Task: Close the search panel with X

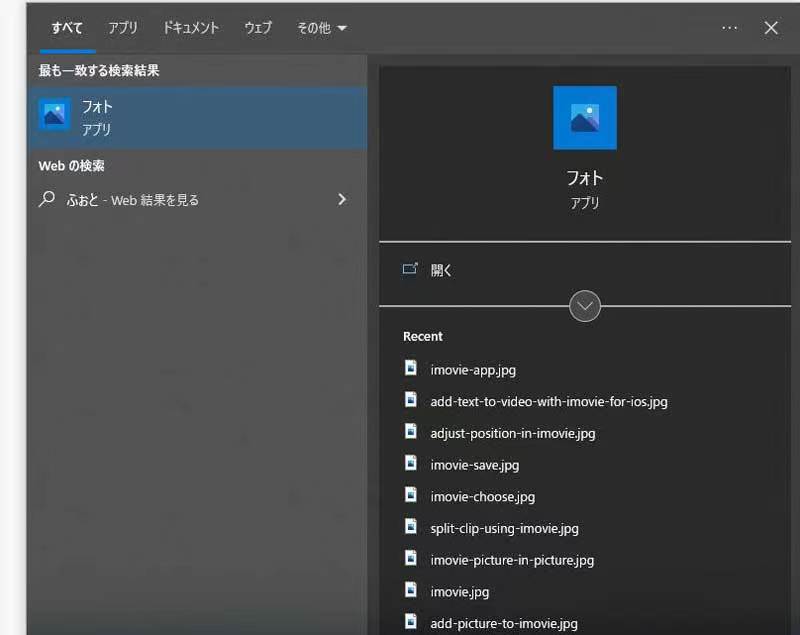Action: 771,28
